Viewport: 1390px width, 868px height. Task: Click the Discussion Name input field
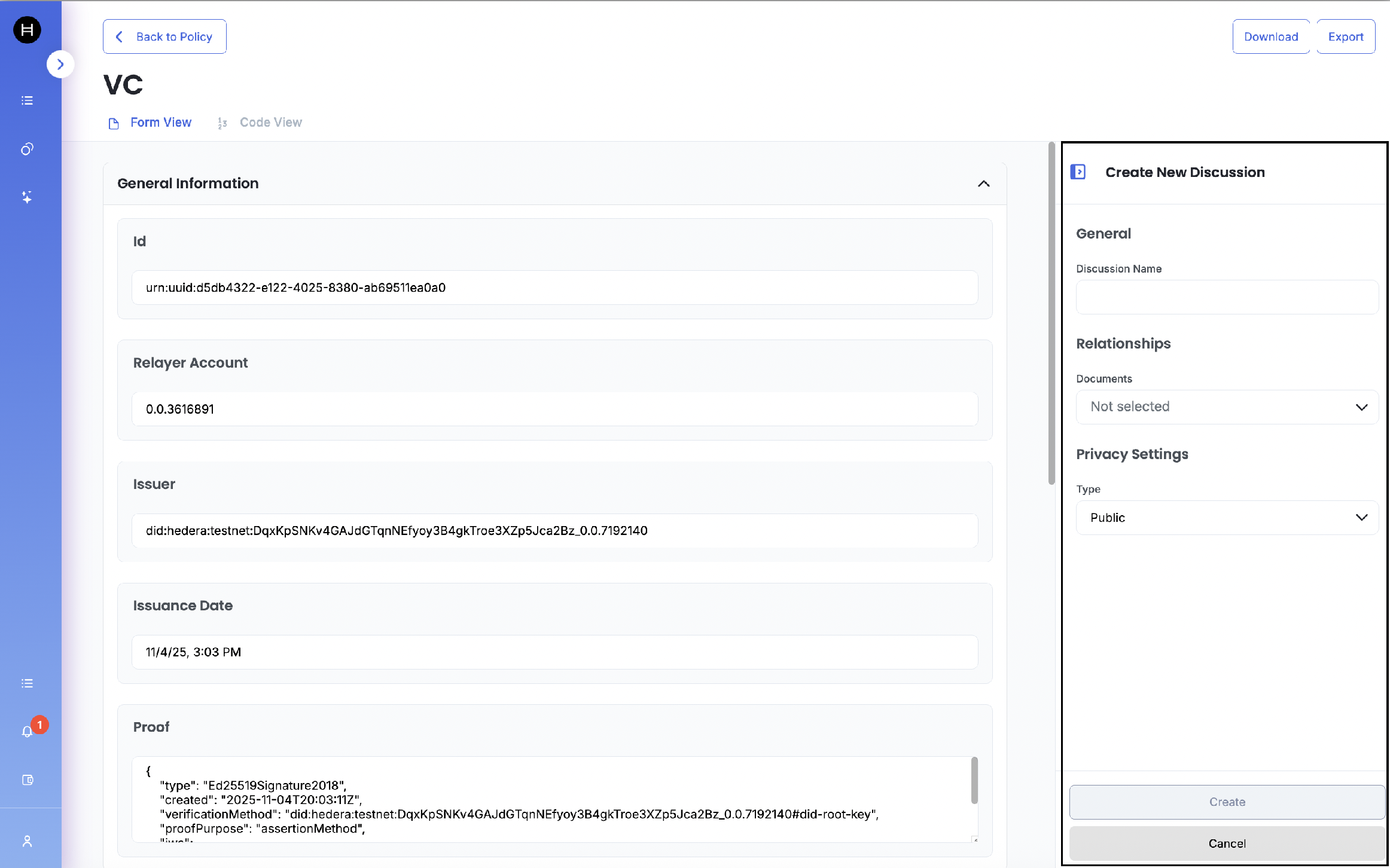coord(1227,297)
